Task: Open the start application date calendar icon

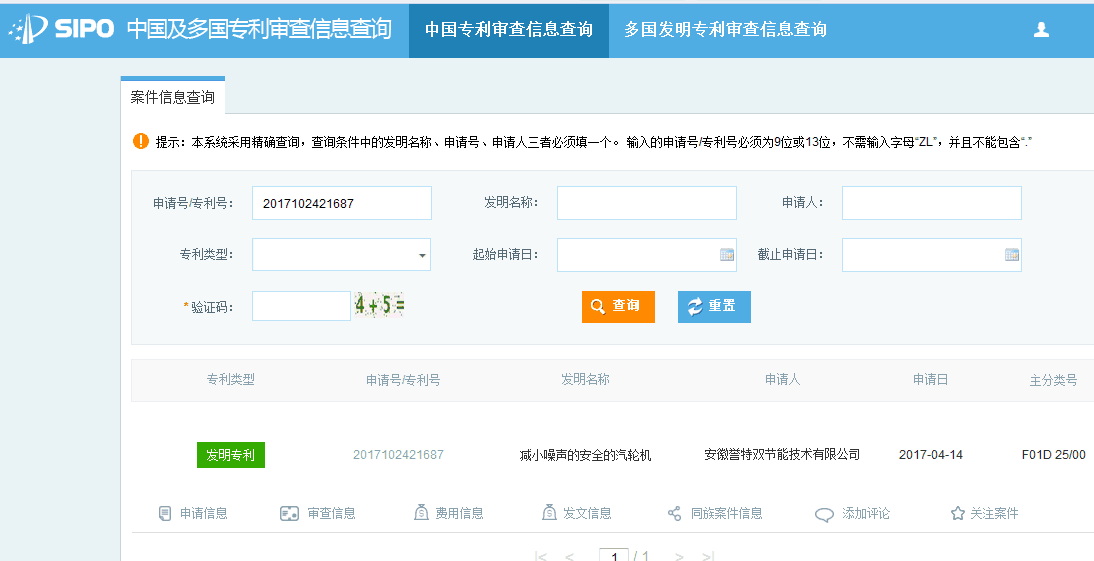Action: point(727,255)
